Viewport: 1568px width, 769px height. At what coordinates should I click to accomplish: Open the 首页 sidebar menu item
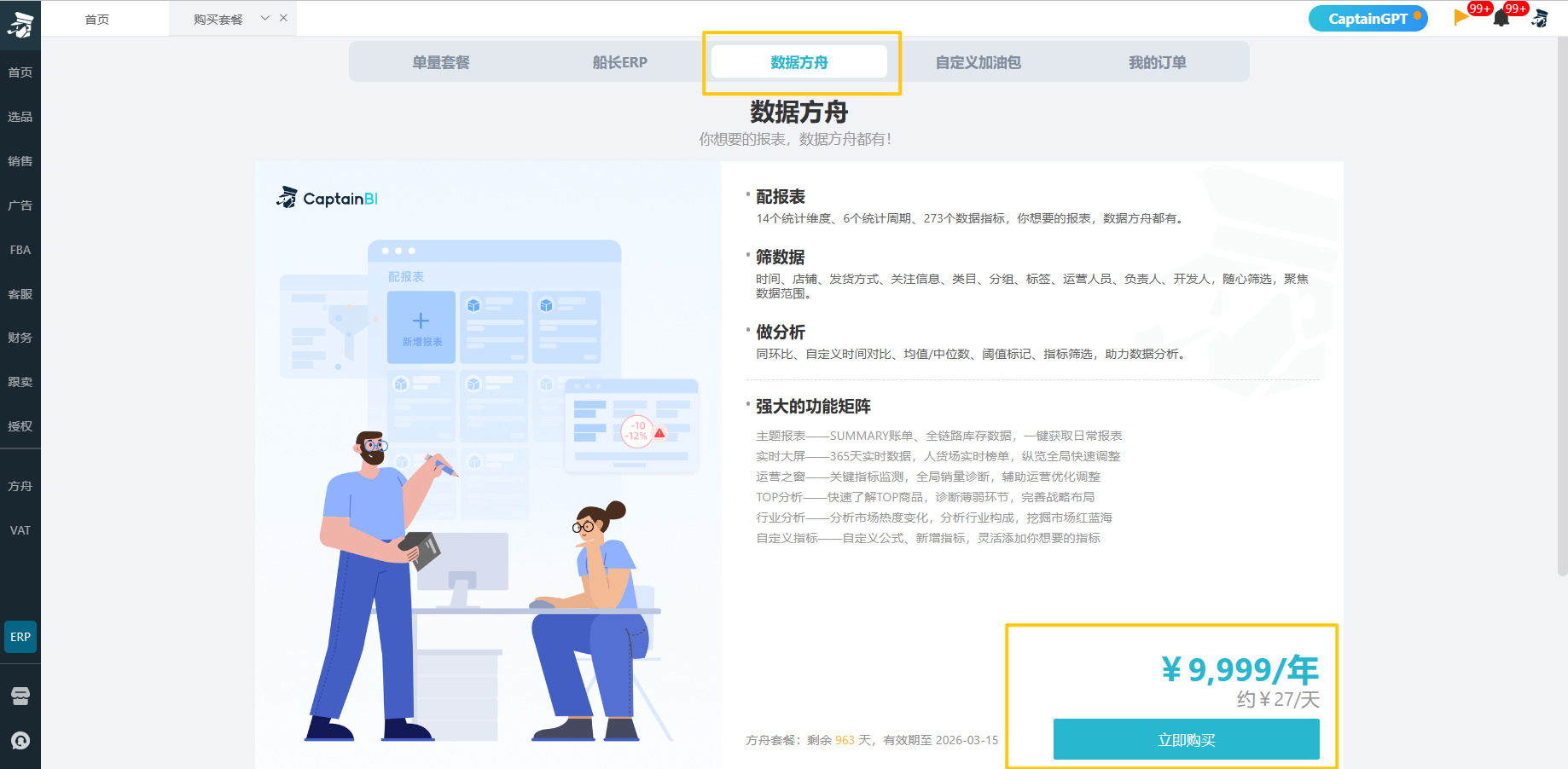pos(20,72)
